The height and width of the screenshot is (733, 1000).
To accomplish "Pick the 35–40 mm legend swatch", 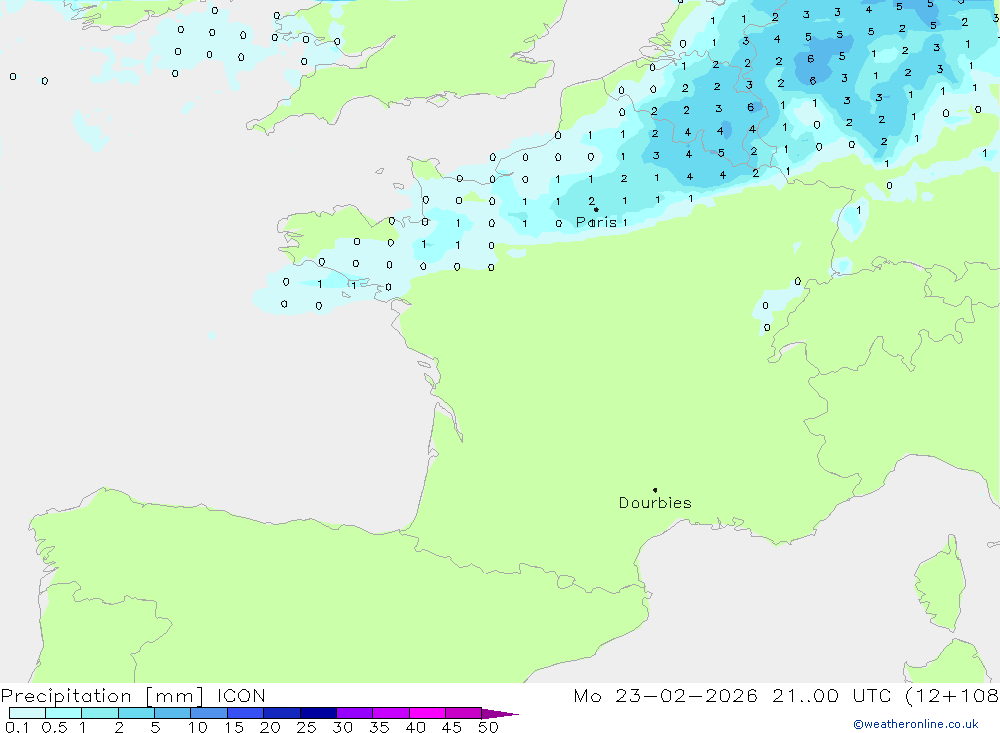I will pos(390,713).
